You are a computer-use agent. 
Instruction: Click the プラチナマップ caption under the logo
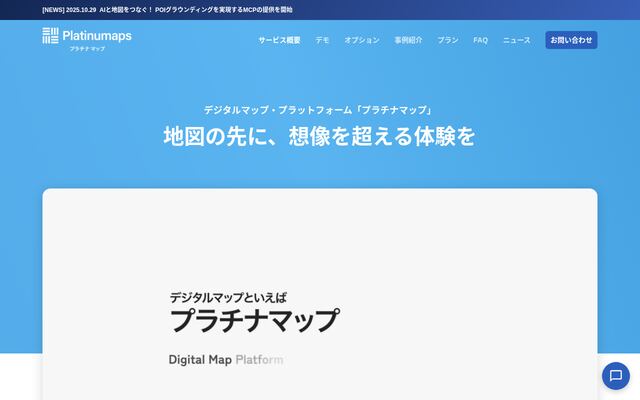coord(87,49)
